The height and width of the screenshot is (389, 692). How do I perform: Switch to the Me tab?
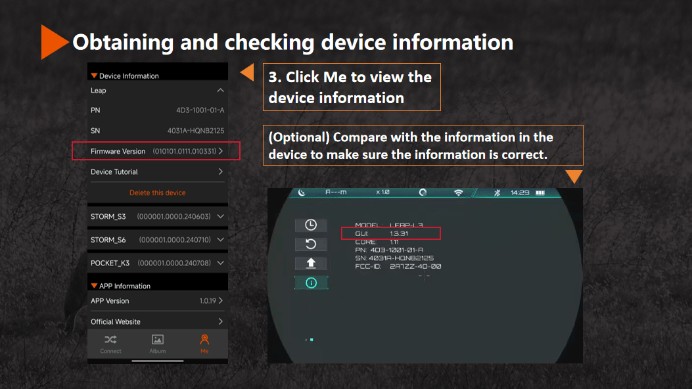point(204,344)
